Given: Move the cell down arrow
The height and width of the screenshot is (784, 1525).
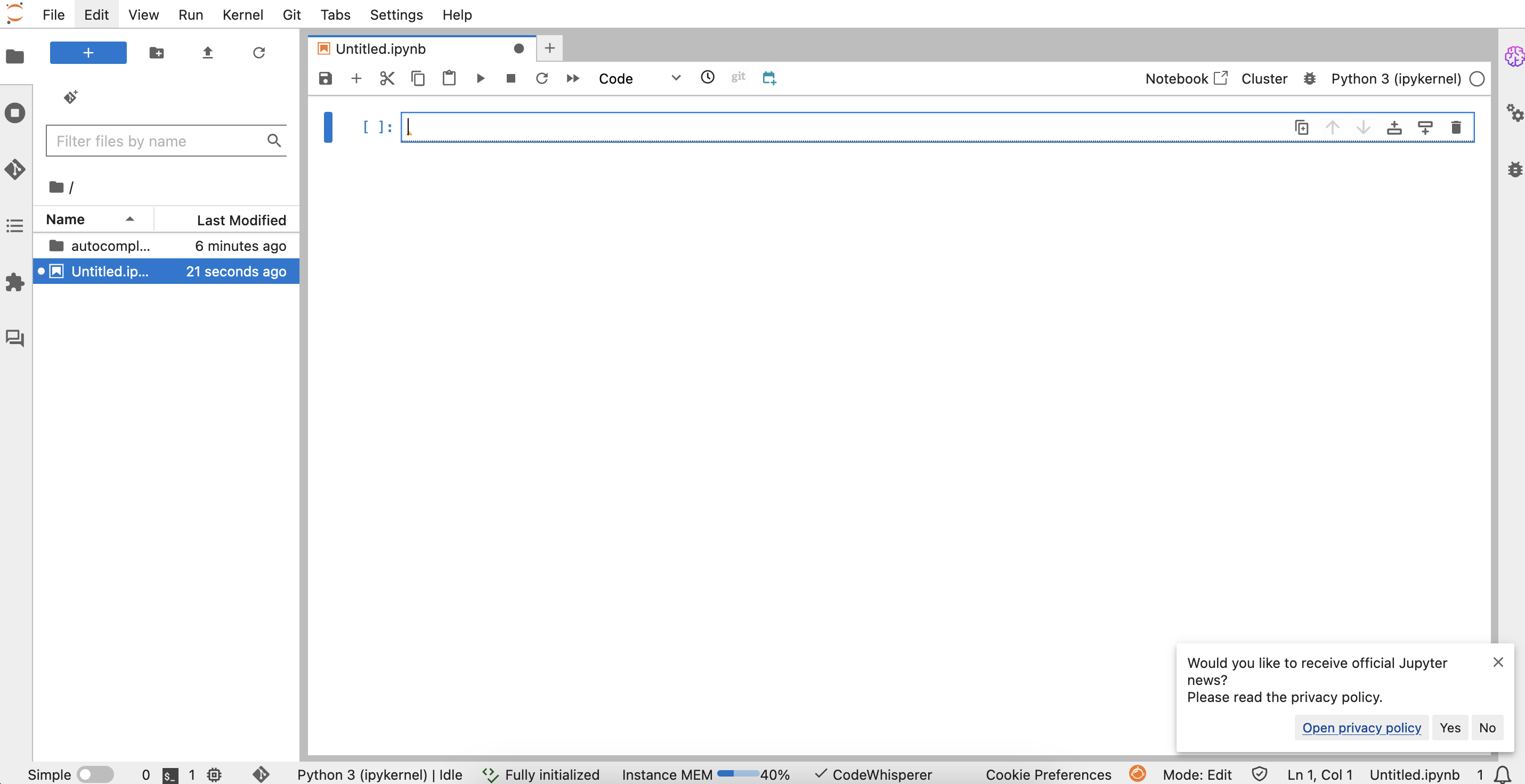Looking at the screenshot, I should point(1364,127).
